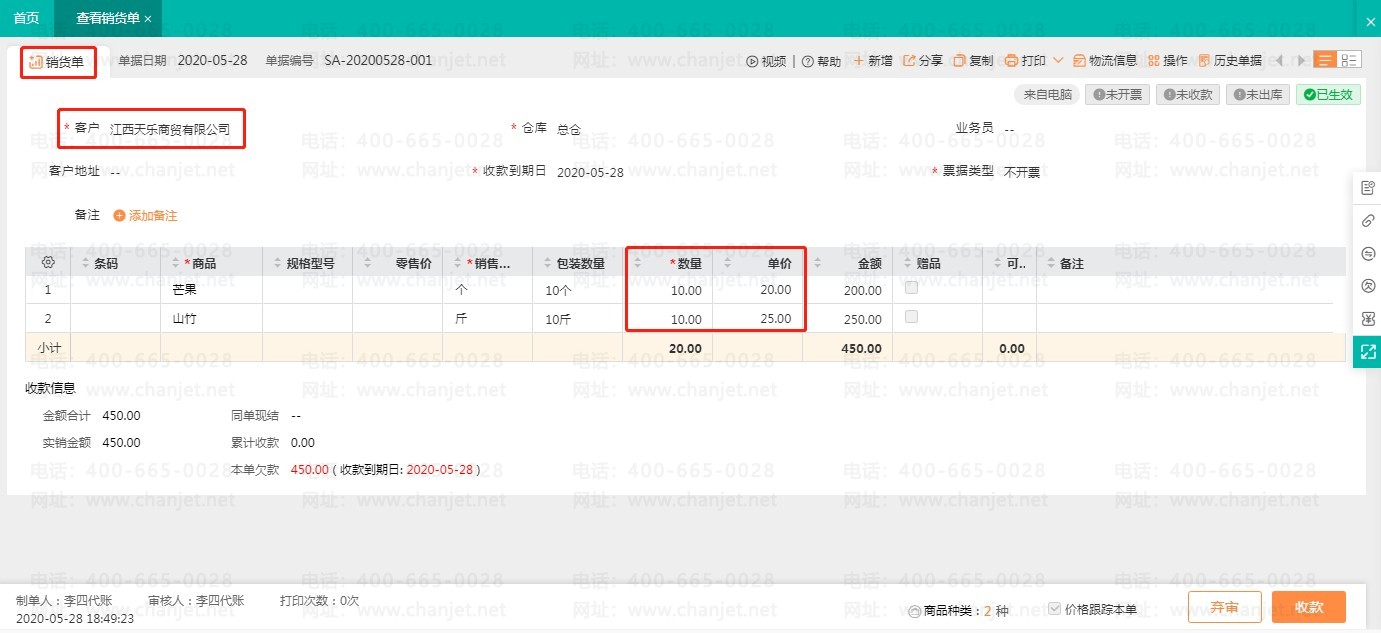Screen dimensions: 1381x633
Task: Switch to the 首页 home tab
Action: [x=27, y=18]
